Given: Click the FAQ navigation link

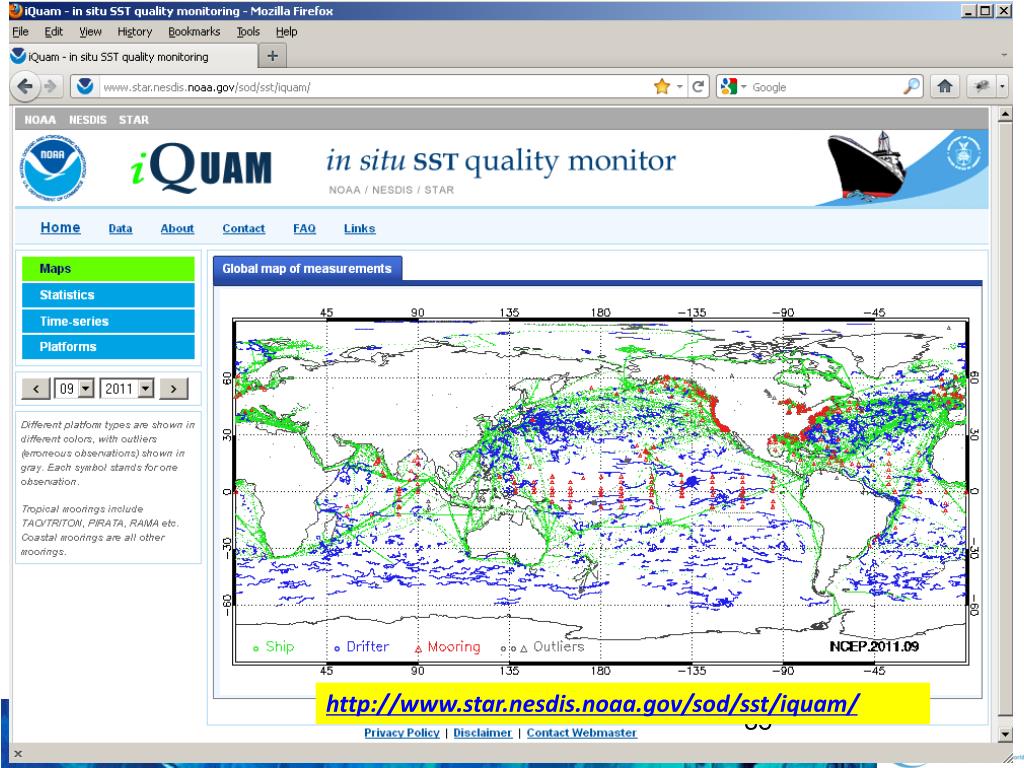Looking at the screenshot, I should coord(304,228).
